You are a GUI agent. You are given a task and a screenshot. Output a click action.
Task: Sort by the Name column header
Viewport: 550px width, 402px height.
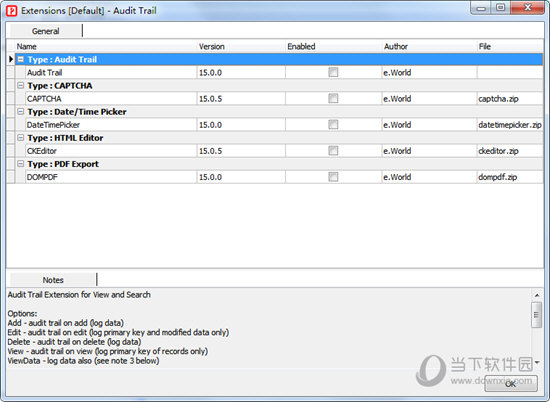[106, 46]
